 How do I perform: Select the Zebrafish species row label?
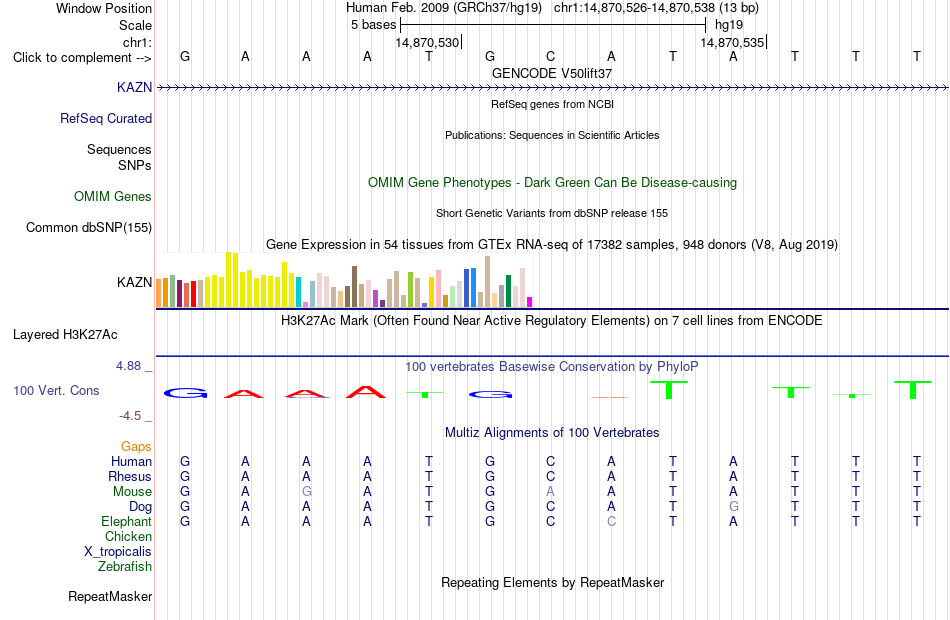point(125,566)
